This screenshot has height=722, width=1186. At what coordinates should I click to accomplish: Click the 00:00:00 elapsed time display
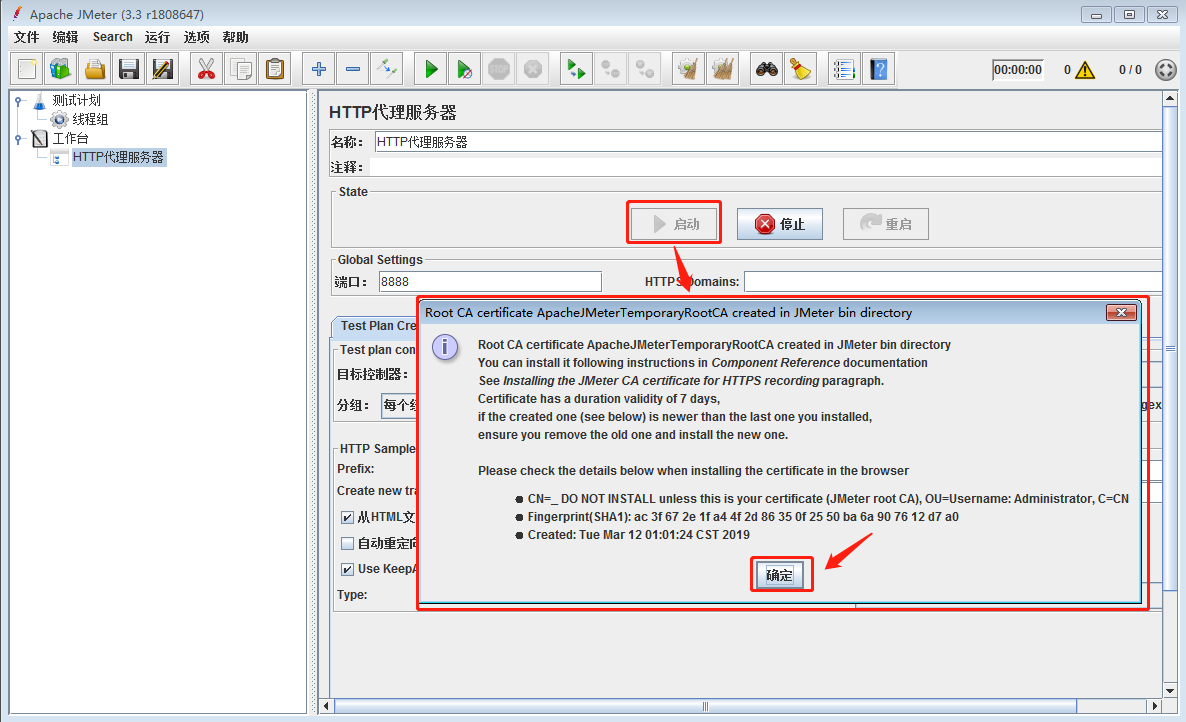pyautogui.click(x=1017, y=70)
